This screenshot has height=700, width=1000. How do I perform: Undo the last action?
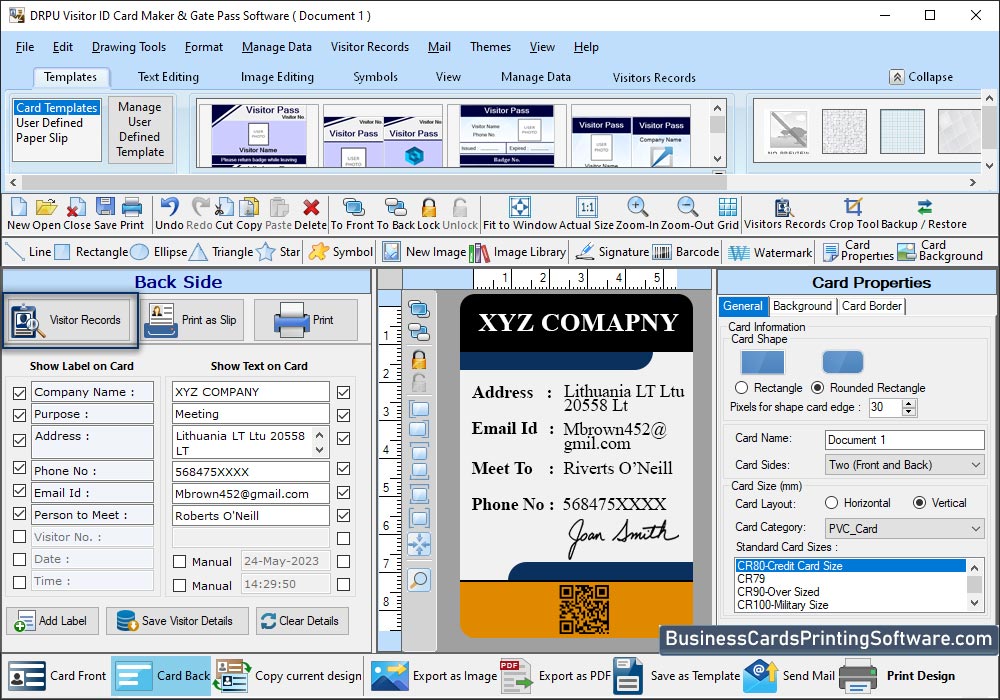169,214
